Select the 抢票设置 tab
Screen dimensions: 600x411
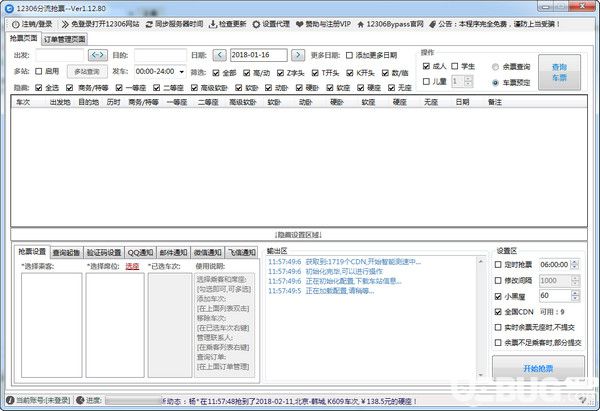pyautogui.click(x=32, y=251)
